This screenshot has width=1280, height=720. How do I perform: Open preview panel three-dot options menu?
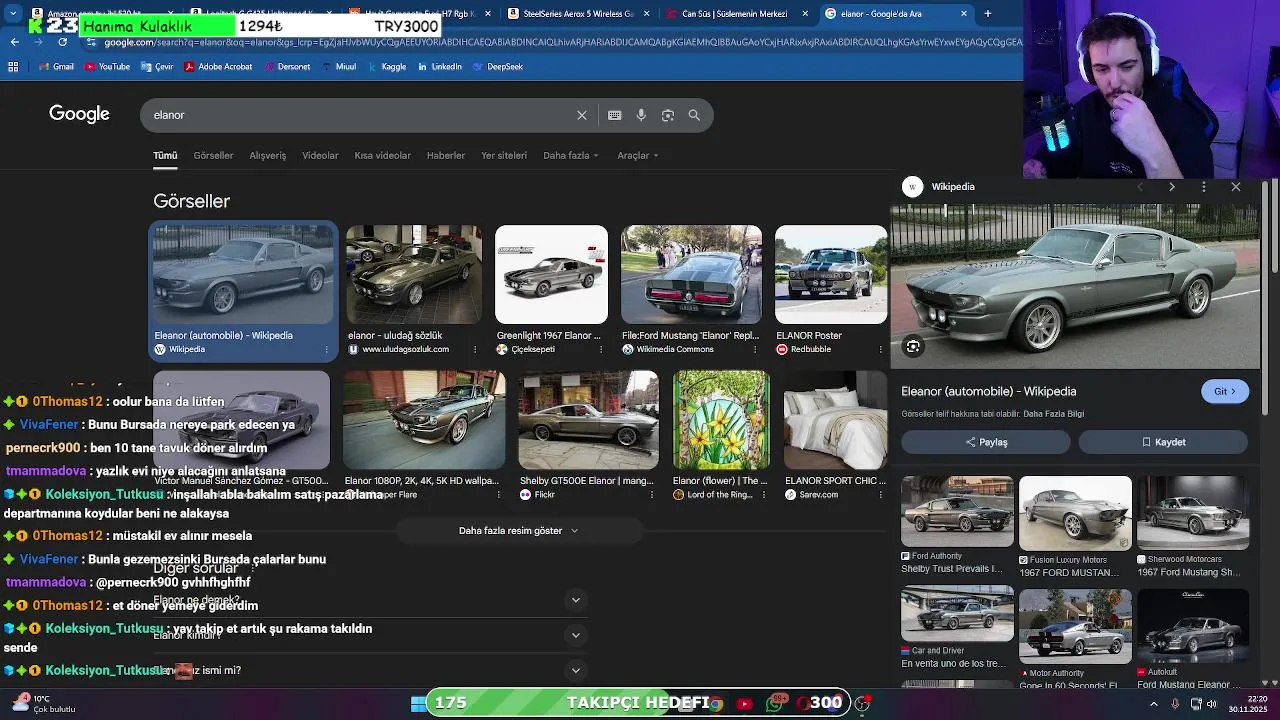tap(1204, 187)
